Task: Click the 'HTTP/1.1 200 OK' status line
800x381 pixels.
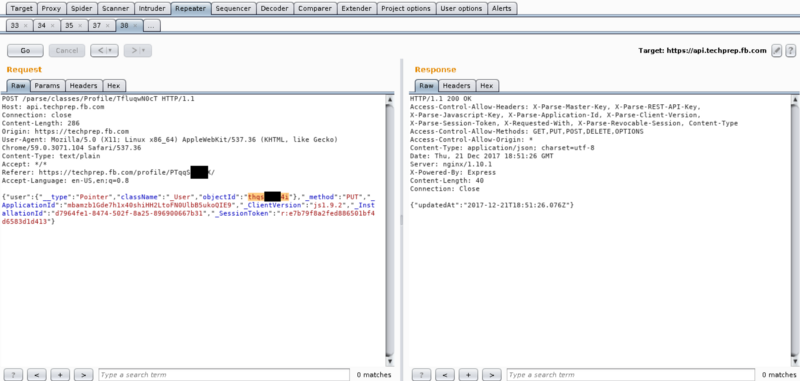Action: [441, 99]
